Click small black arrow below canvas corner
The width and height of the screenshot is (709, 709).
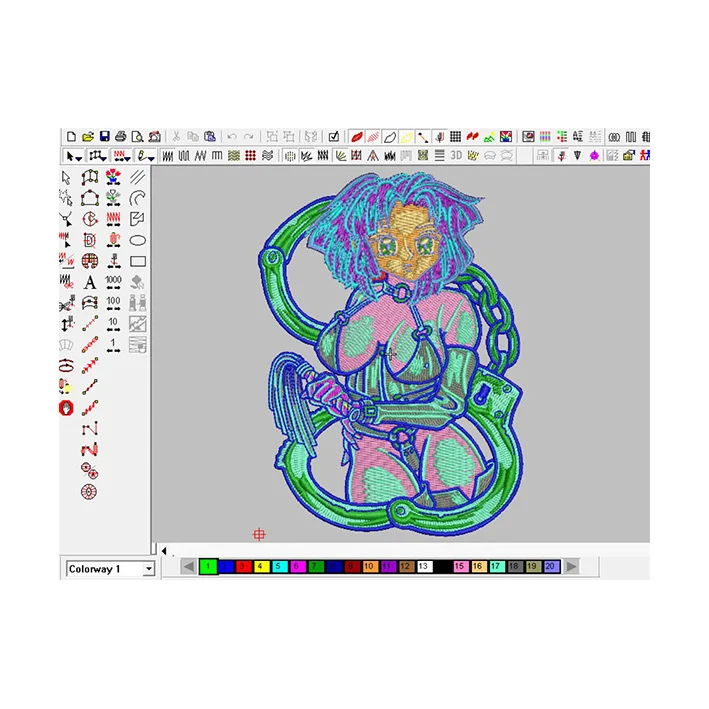(164, 551)
